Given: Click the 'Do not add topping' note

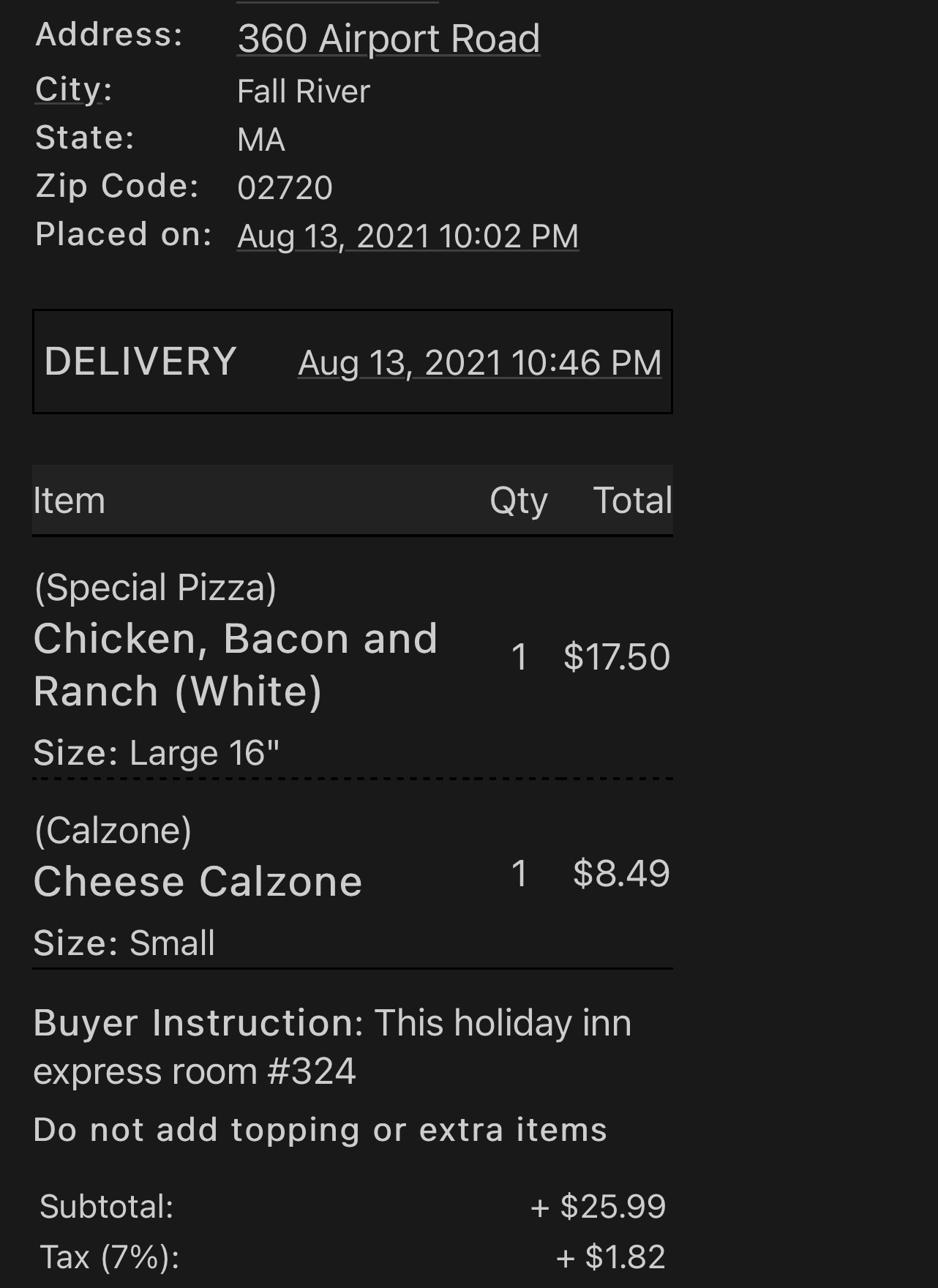Looking at the screenshot, I should click(320, 1130).
